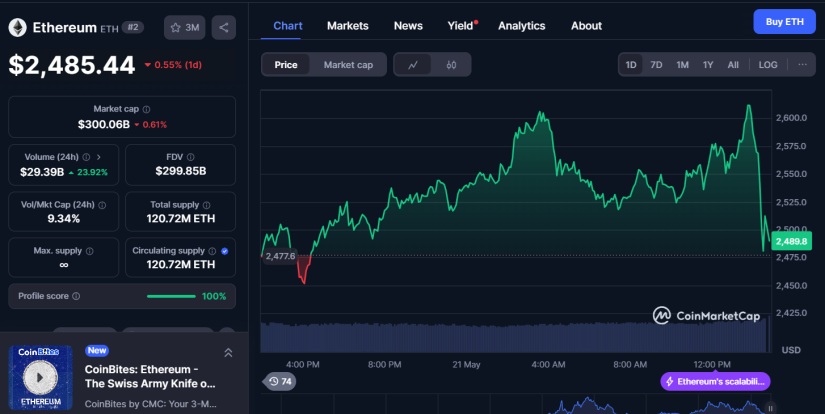
Task: Toggle chart to Market cap view
Action: [x=348, y=65]
